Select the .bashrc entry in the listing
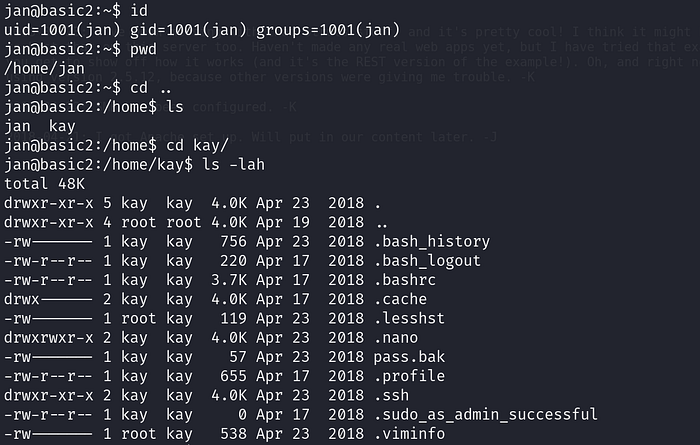 click(409, 280)
